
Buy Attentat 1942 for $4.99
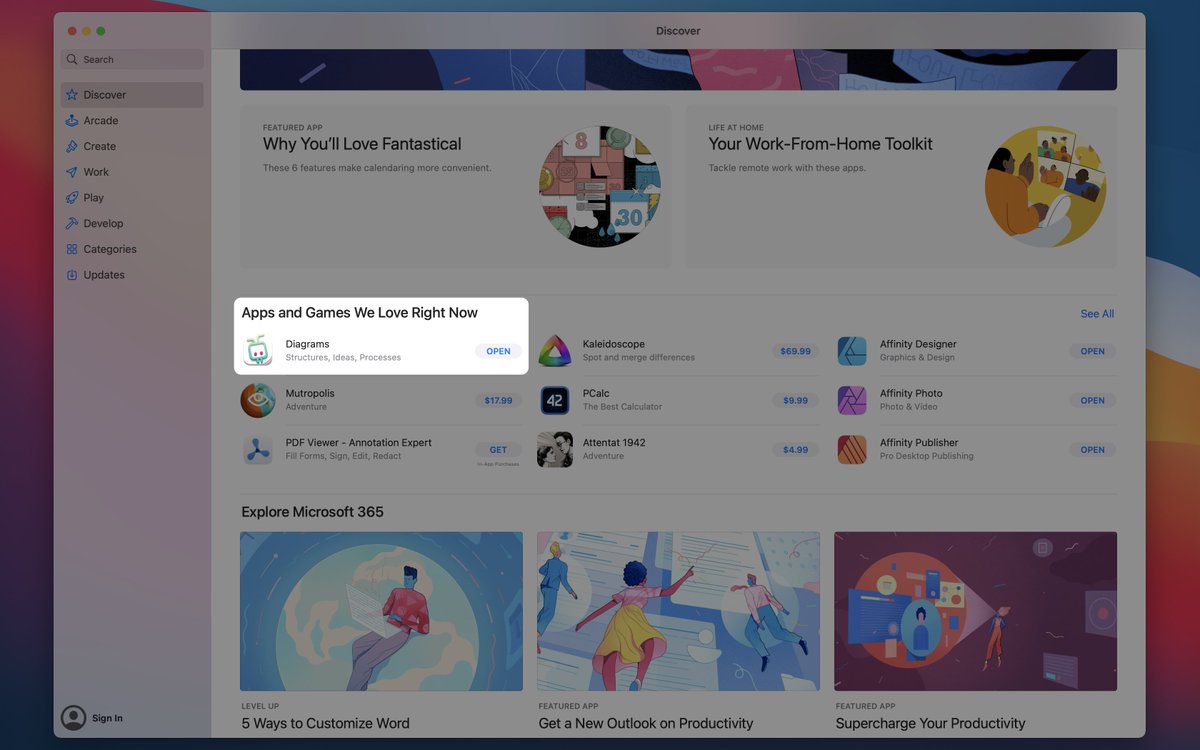[795, 449]
